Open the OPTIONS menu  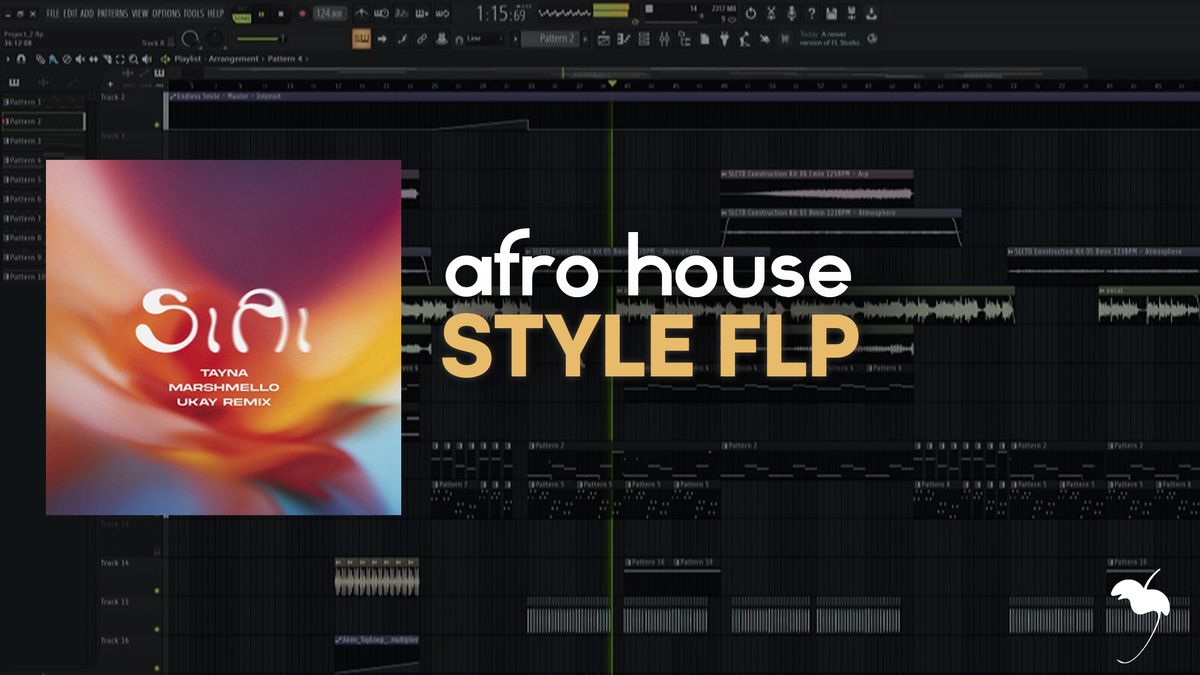166,14
